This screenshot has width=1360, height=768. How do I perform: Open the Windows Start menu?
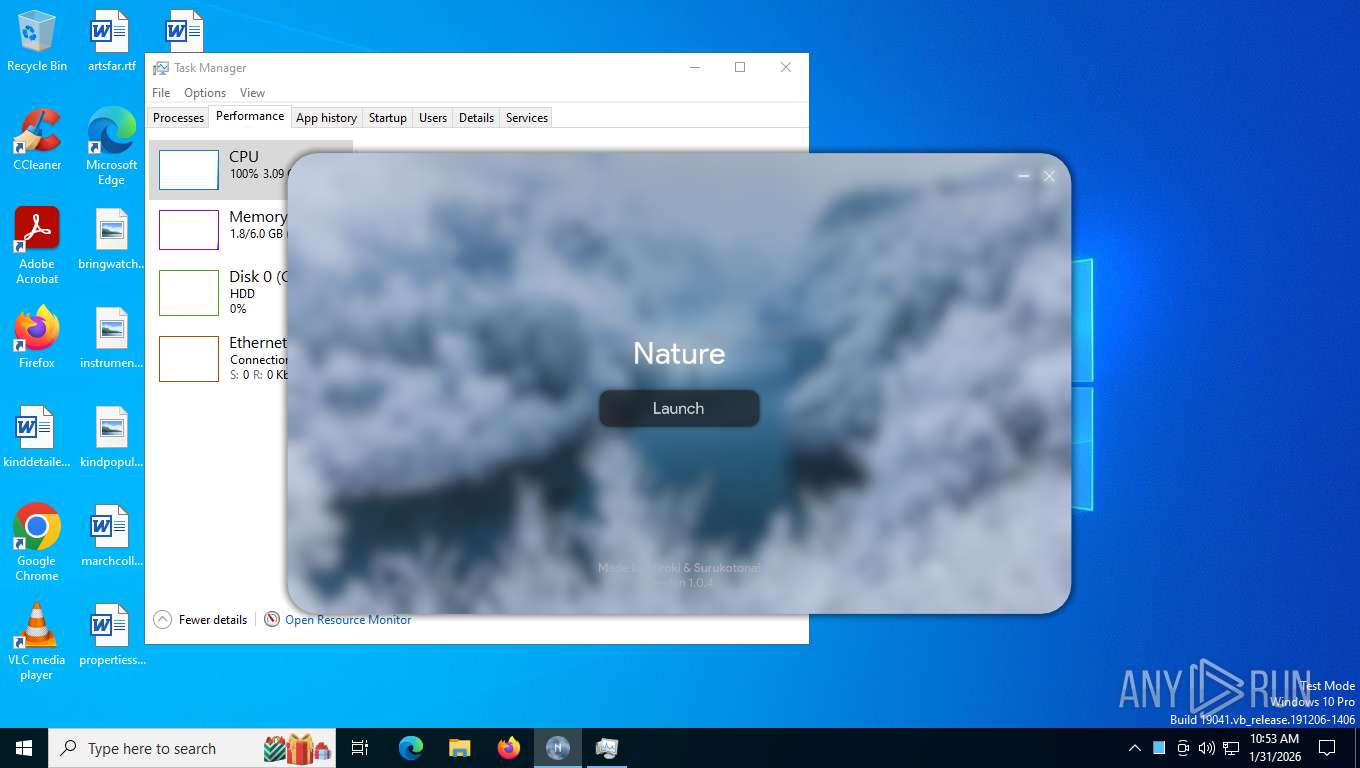24,748
